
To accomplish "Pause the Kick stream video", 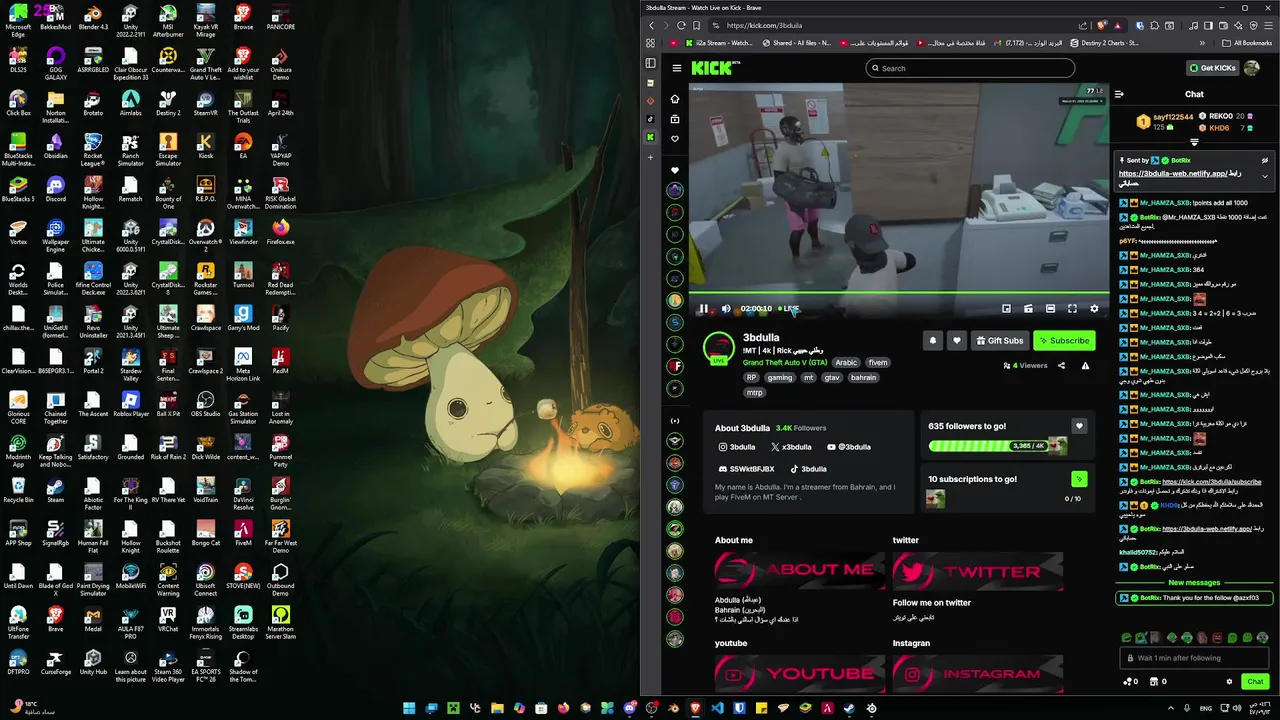I will point(703,309).
